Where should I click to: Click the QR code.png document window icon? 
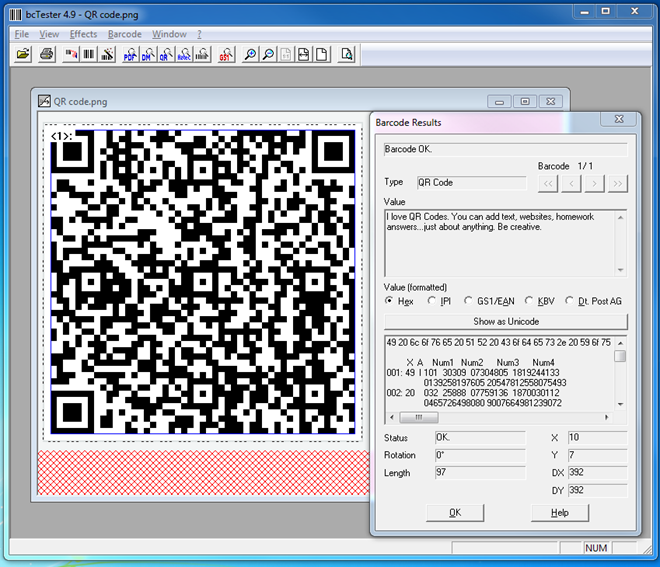[x=44, y=101]
